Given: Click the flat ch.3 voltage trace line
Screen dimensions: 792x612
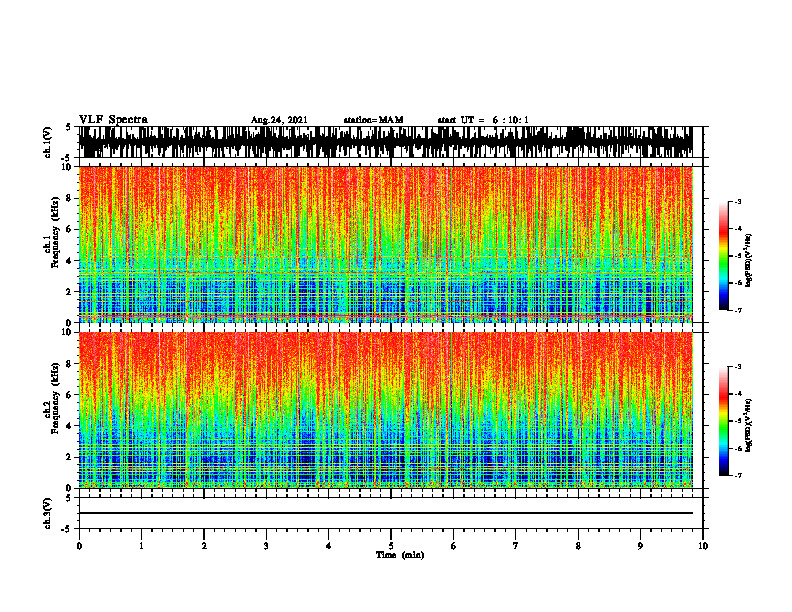Looking at the screenshot, I should 385,513.
